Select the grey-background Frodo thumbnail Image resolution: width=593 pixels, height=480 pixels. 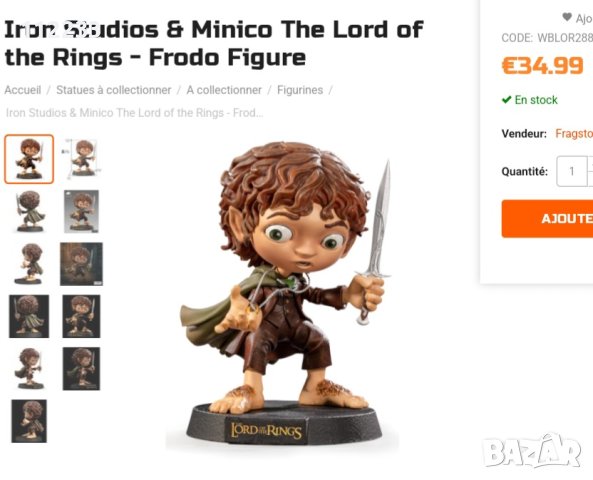pyautogui.click(x=82, y=211)
